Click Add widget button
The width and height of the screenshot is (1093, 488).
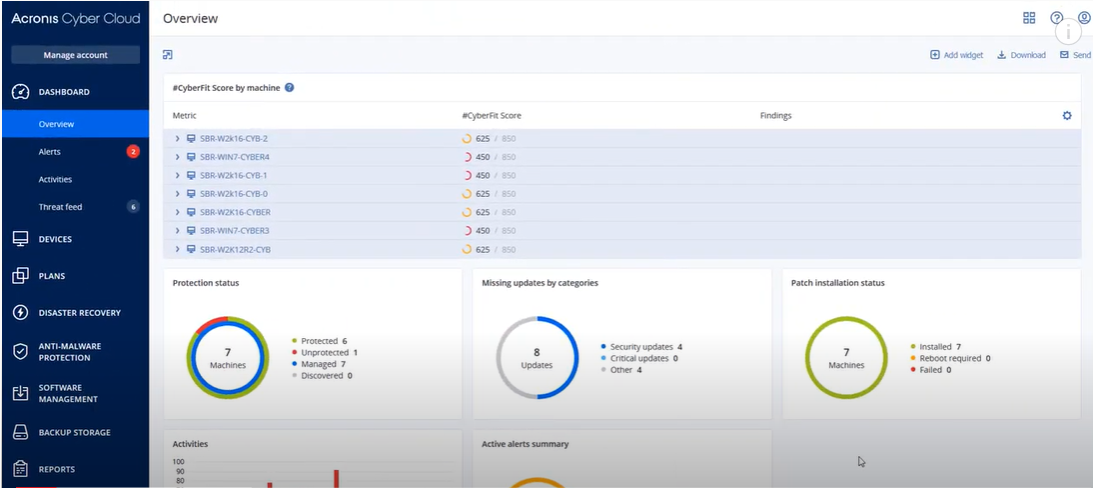[x=956, y=55]
